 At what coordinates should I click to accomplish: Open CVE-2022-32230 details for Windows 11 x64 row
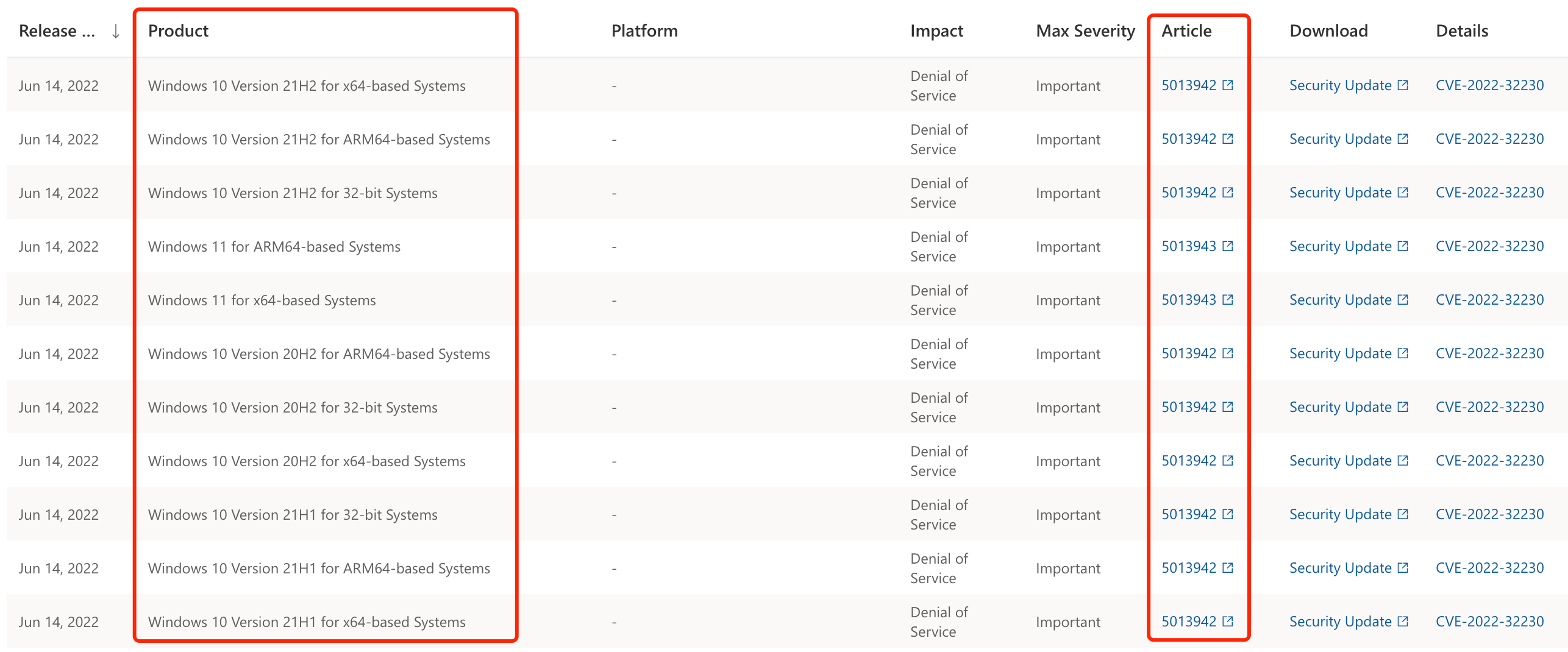coord(1489,300)
